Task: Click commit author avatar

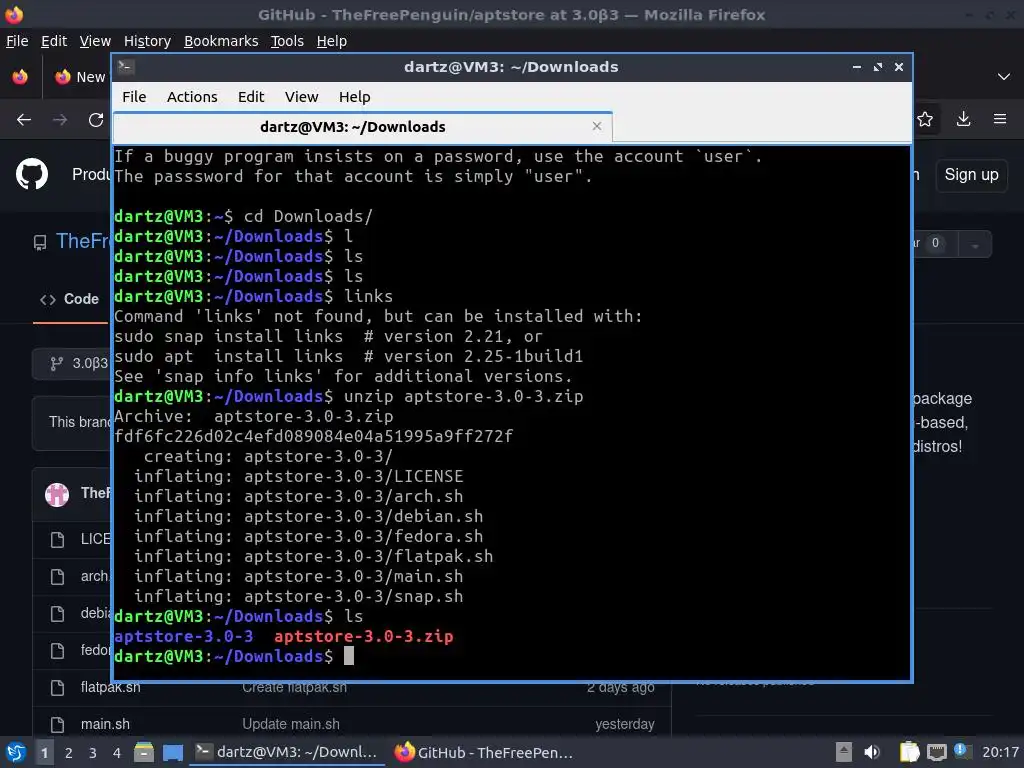Action: [x=57, y=494]
